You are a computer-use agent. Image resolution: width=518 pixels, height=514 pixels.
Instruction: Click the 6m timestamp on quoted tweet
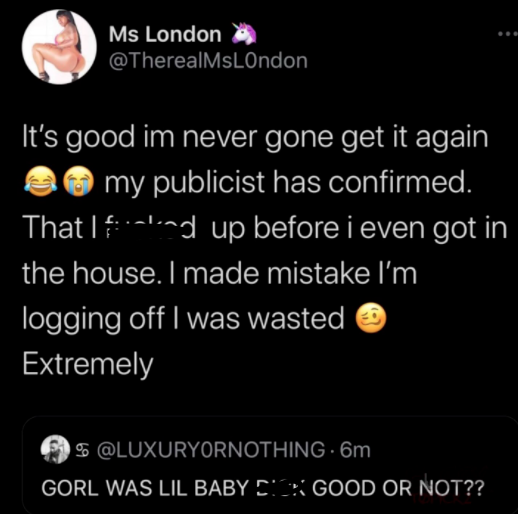pyautogui.click(x=355, y=450)
